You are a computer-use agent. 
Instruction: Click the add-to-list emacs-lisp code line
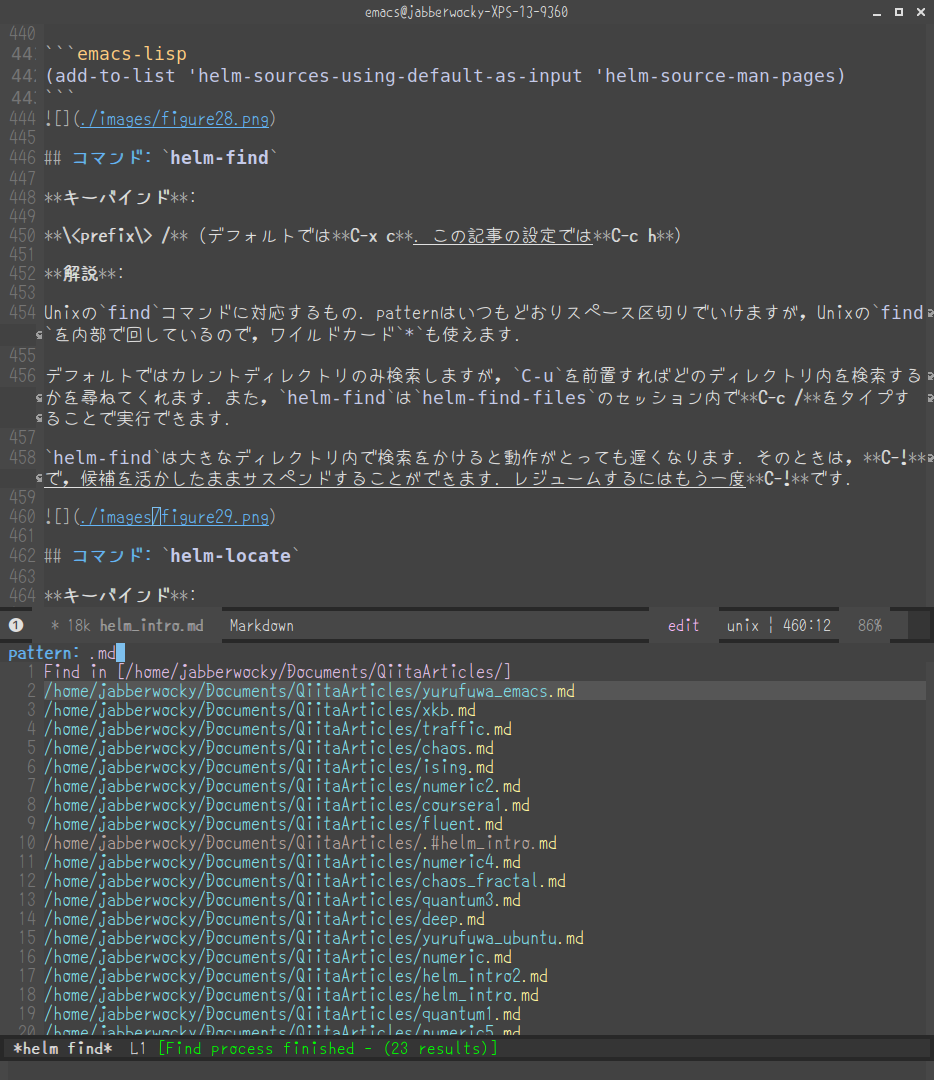click(x=445, y=76)
